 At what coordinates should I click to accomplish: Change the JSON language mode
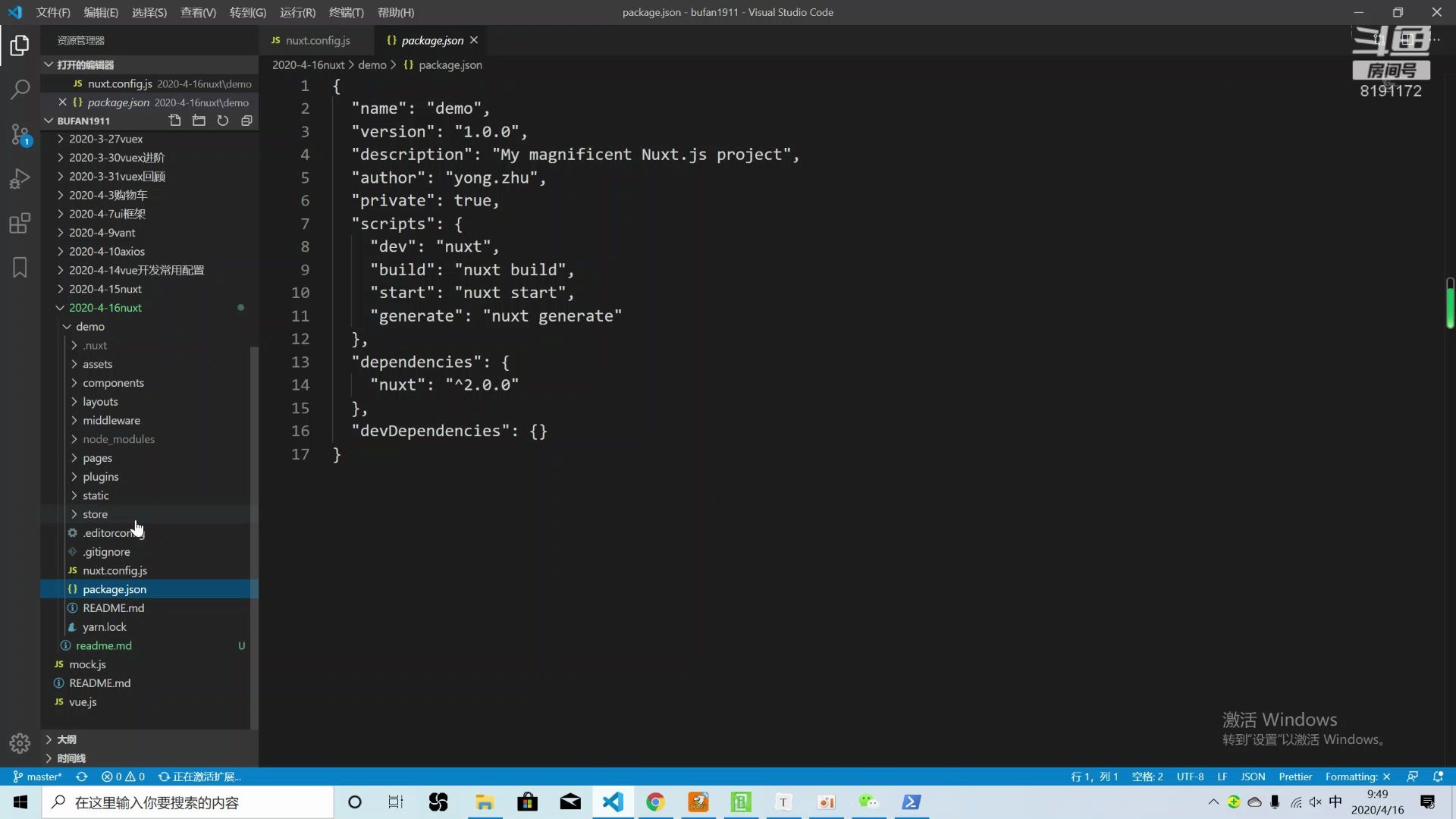click(1253, 777)
